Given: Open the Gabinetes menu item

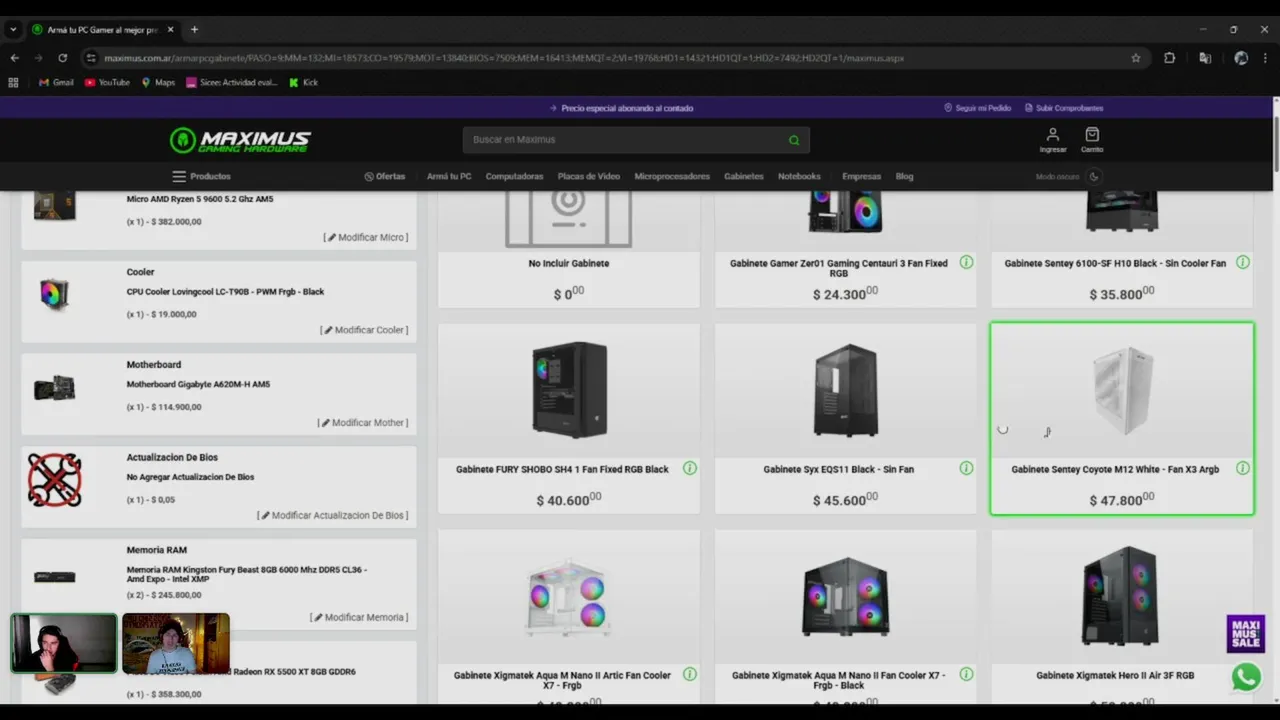Looking at the screenshot, I should (744, 177).
